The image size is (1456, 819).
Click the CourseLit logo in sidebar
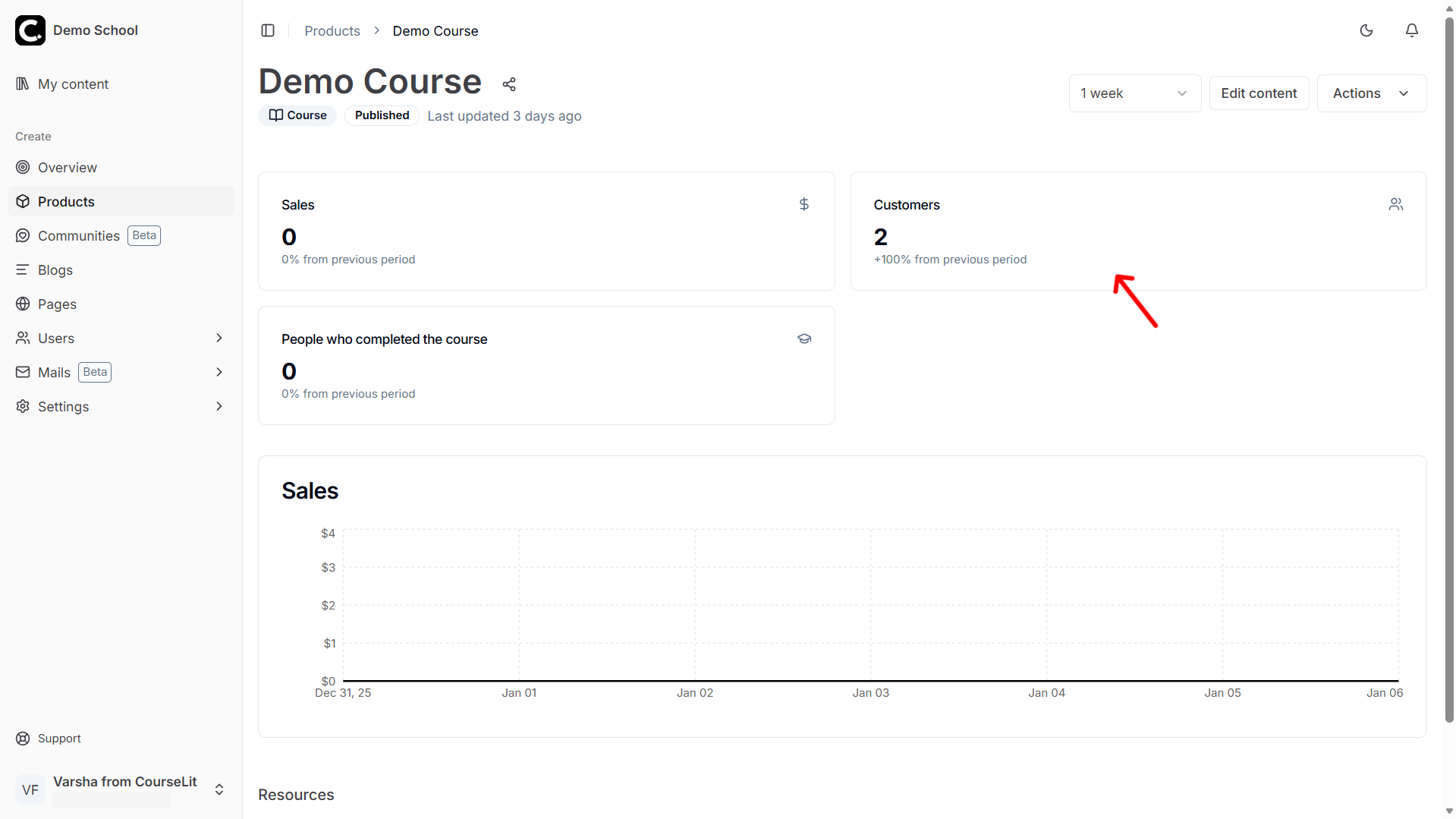coord(30,30)
